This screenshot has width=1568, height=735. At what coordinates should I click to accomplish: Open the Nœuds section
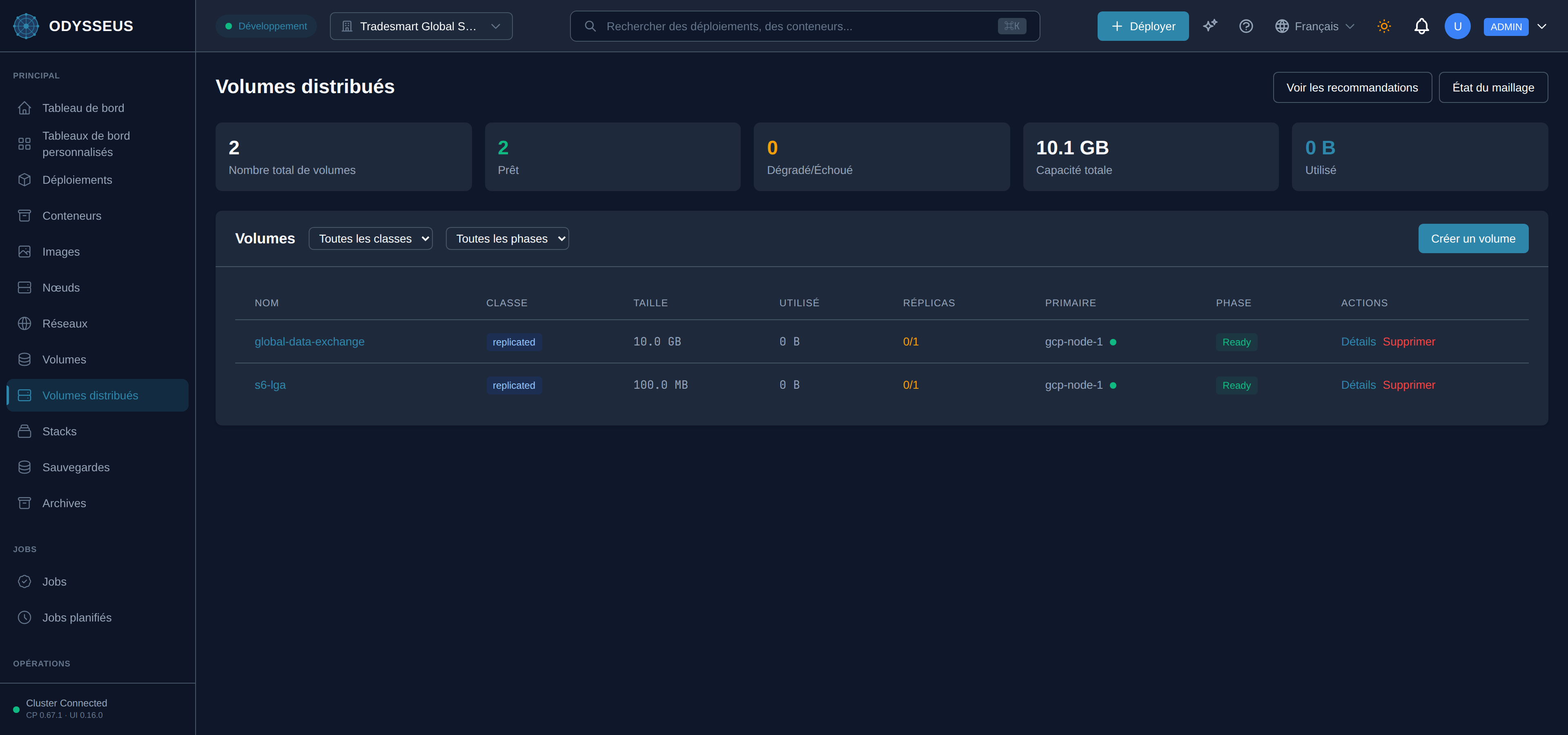coord(98,287)
